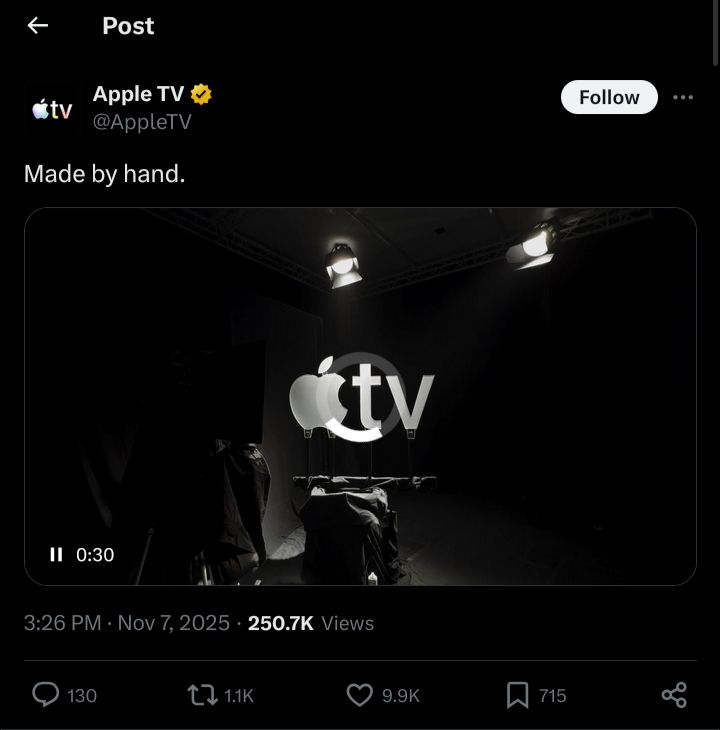Click the gold verified badge

[201, 94]
